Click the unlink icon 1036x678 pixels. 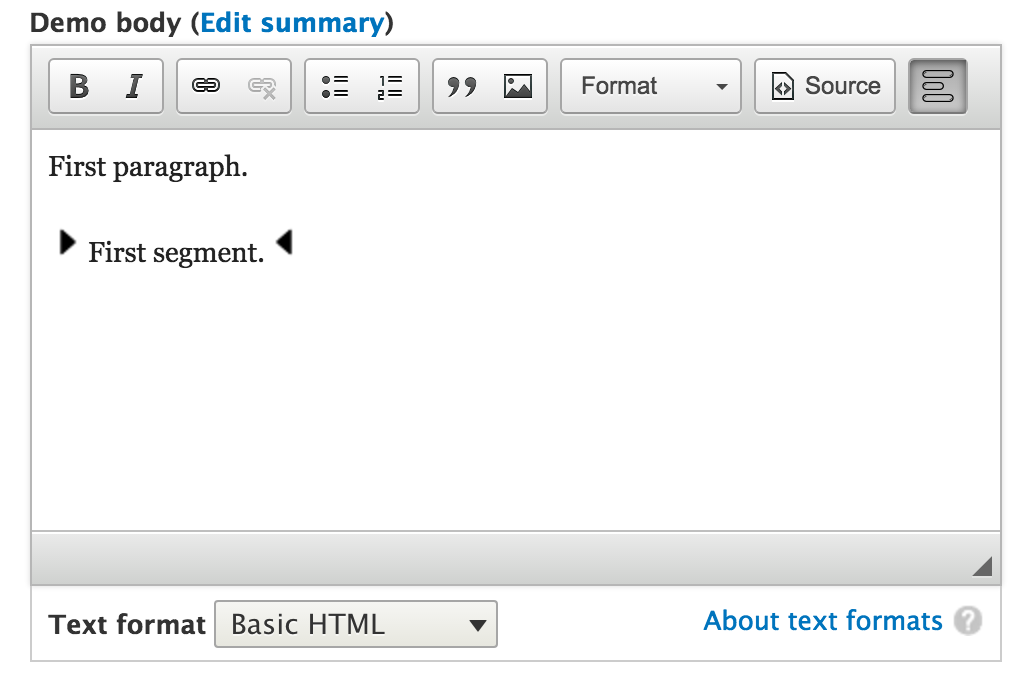[x=262, y=86]
